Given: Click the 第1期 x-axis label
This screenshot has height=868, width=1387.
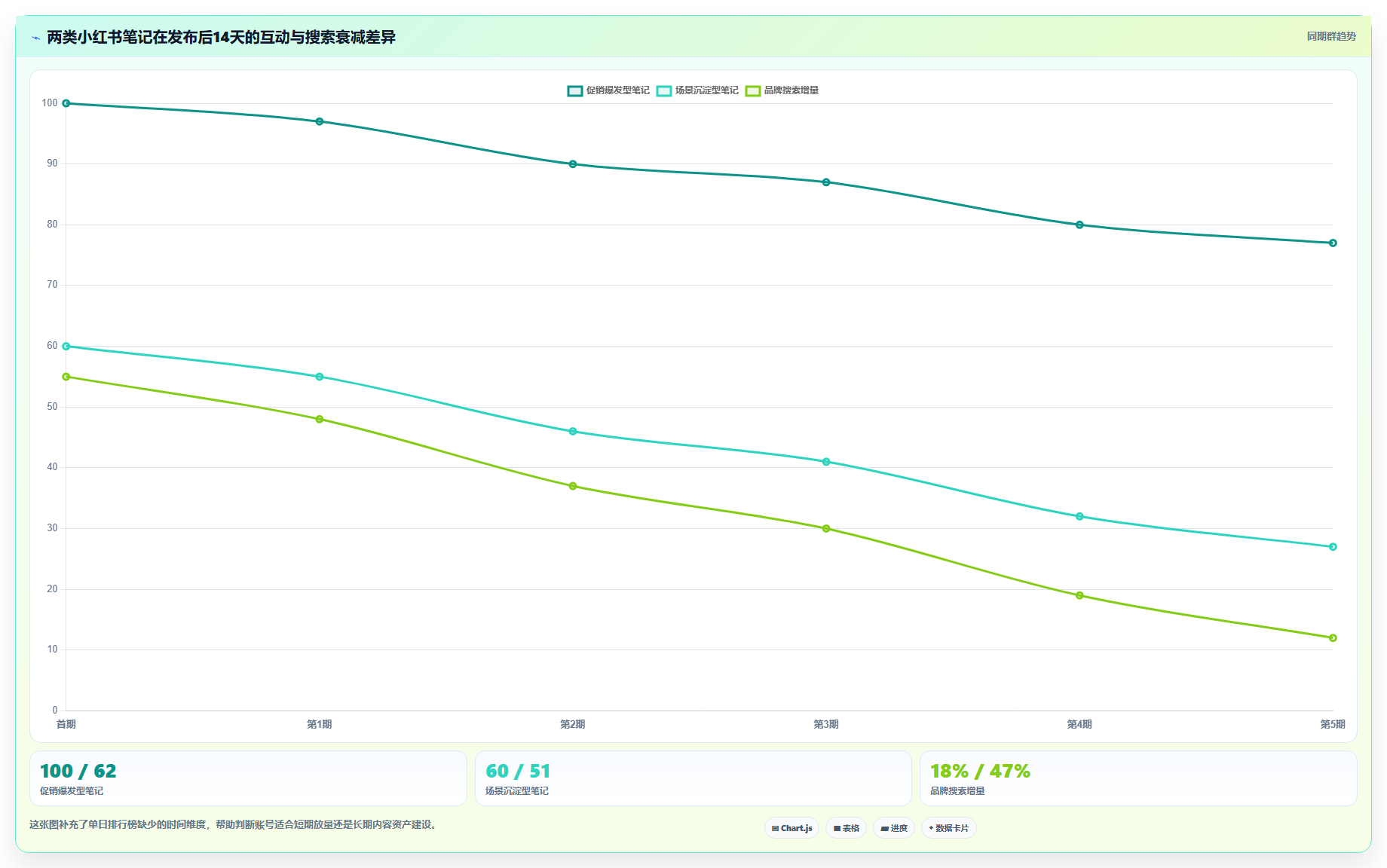Looking at the screenshot, I should pos(320,724).
